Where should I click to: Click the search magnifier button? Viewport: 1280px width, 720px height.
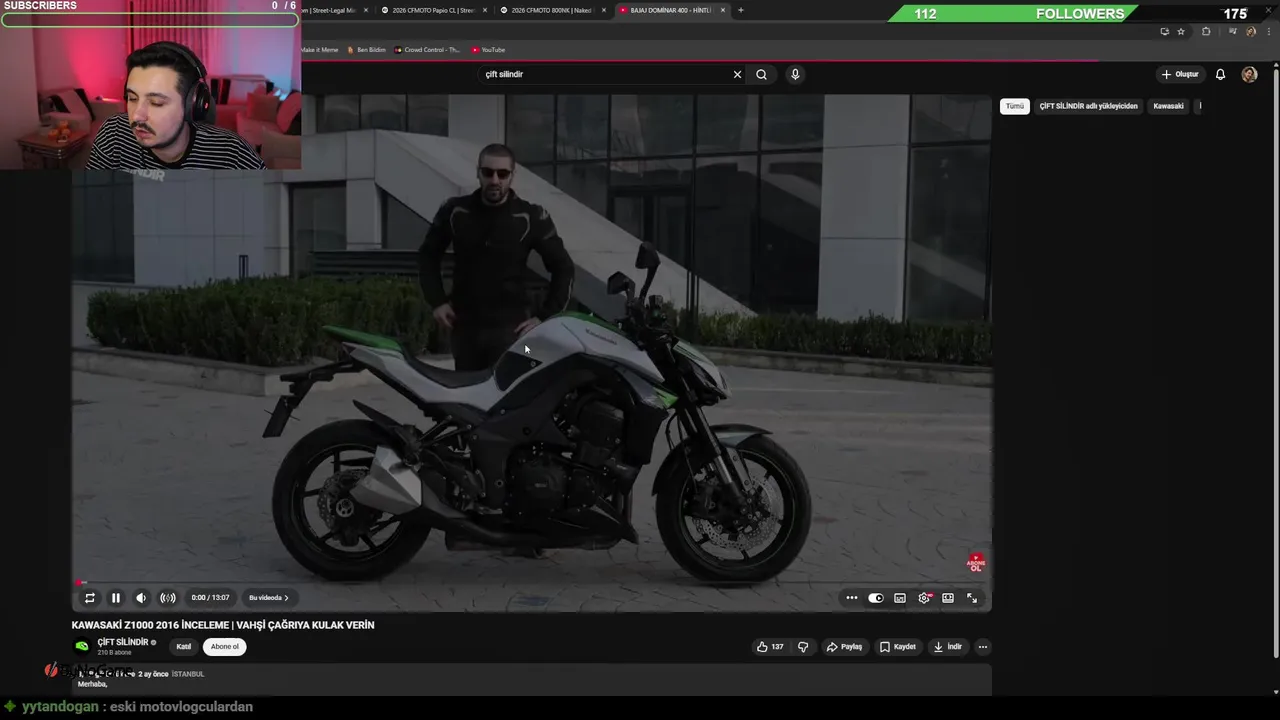click(762, 74)
